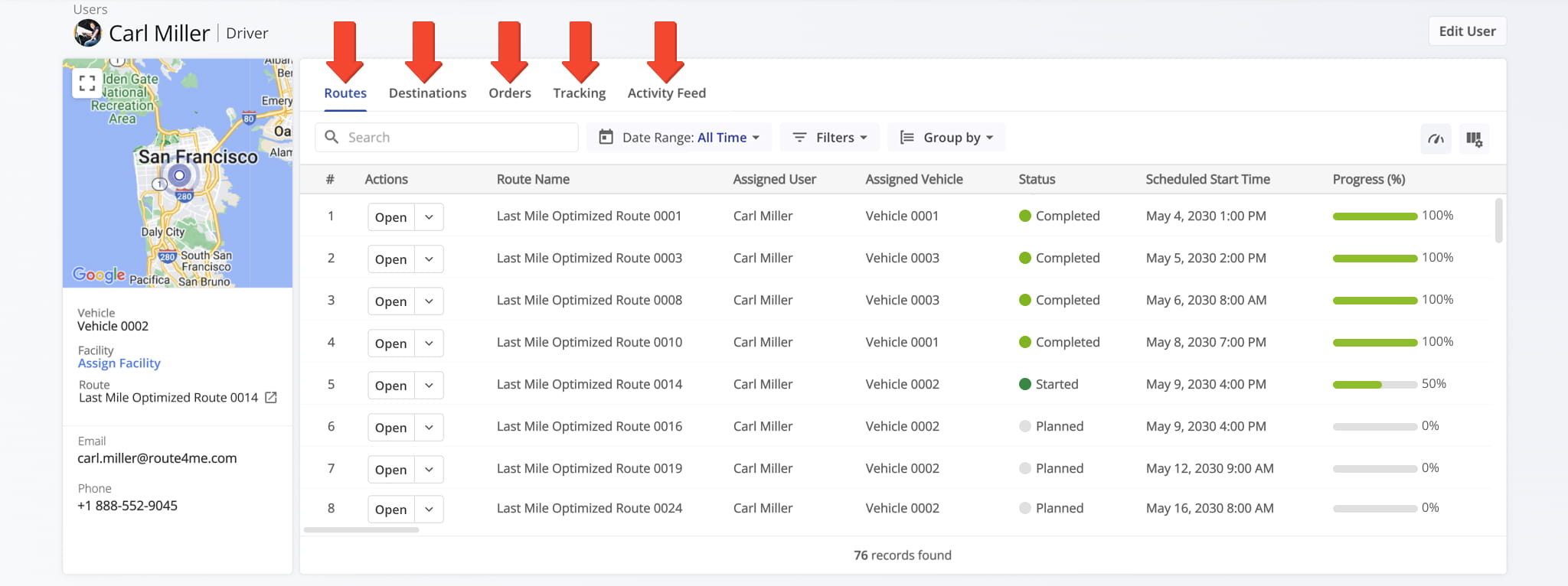The image size is (1568, 586).
Task: Click the Assign Facility link
Action: [119, 363]
